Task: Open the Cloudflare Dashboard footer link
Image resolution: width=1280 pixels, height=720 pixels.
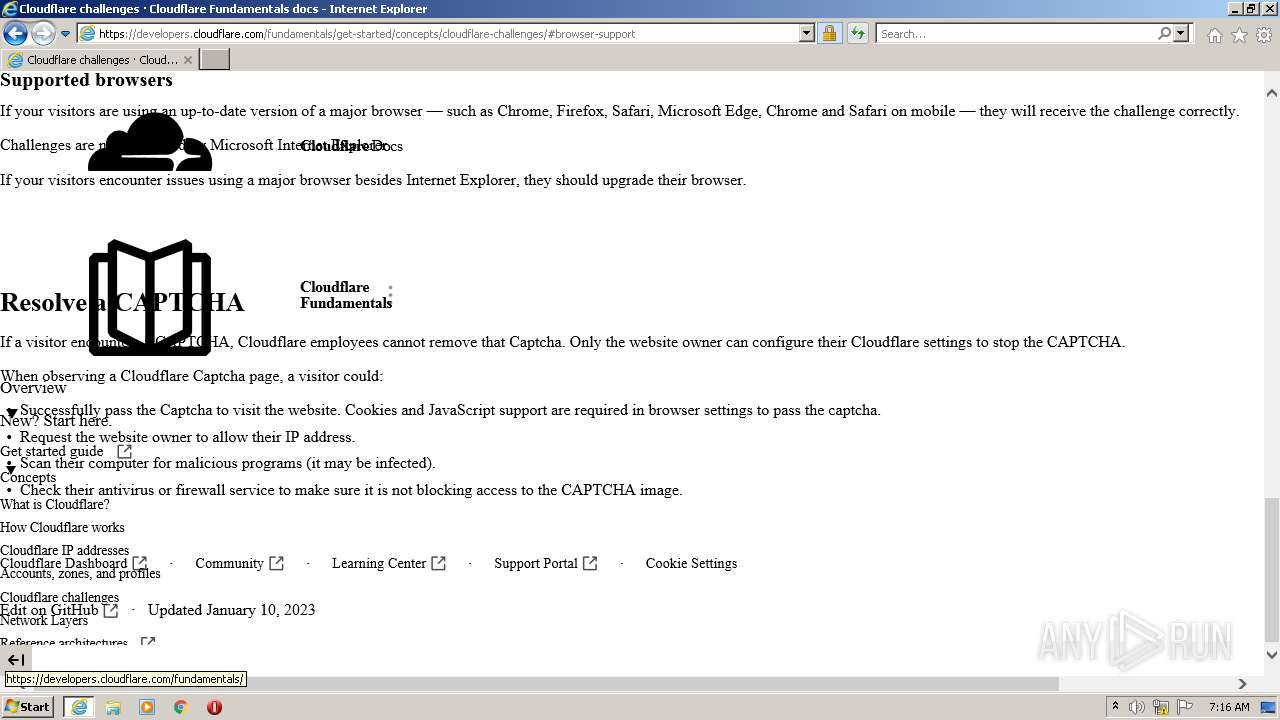Action: 64,564
